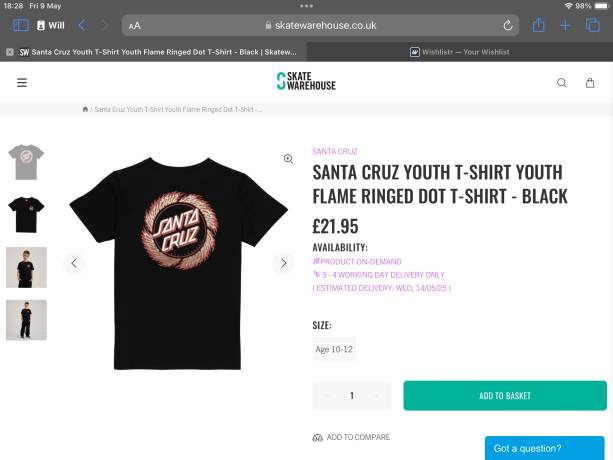Open a new Safari tab with the plus icon
The width and height of the screenshot is (613, 460).
565,25
